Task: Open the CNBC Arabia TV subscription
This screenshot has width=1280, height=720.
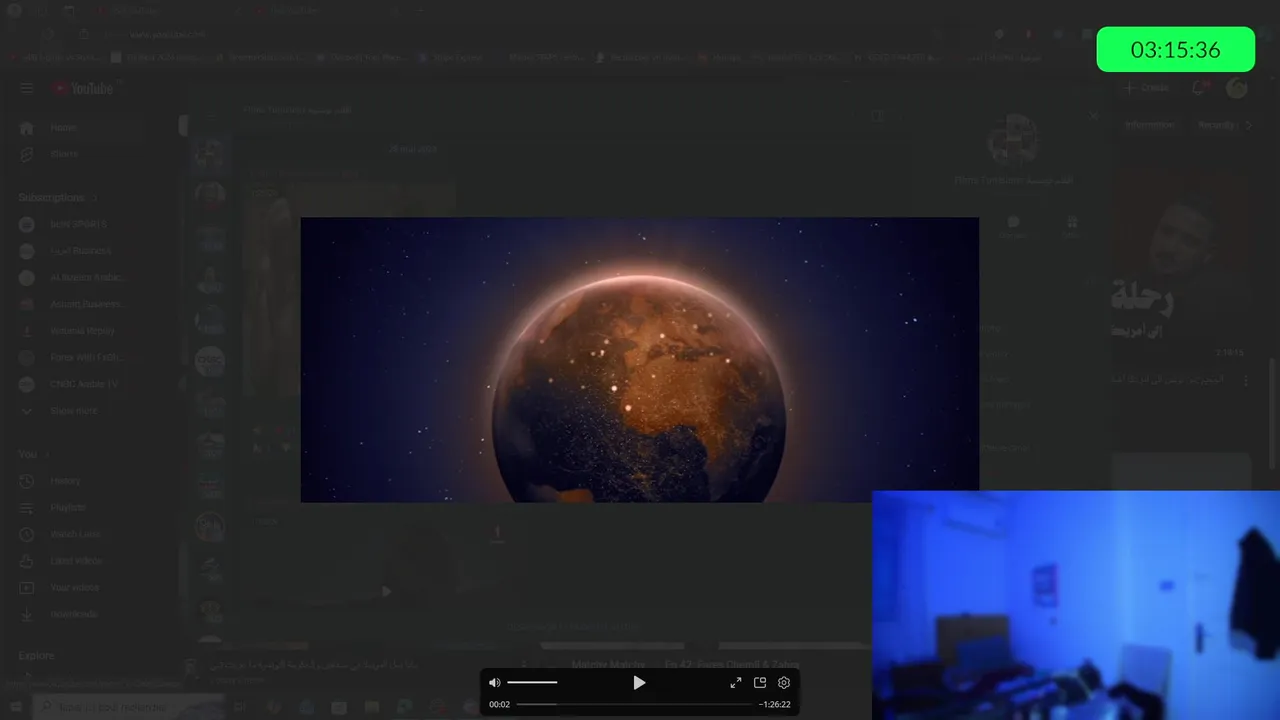Action: click(x=84, y=384)
